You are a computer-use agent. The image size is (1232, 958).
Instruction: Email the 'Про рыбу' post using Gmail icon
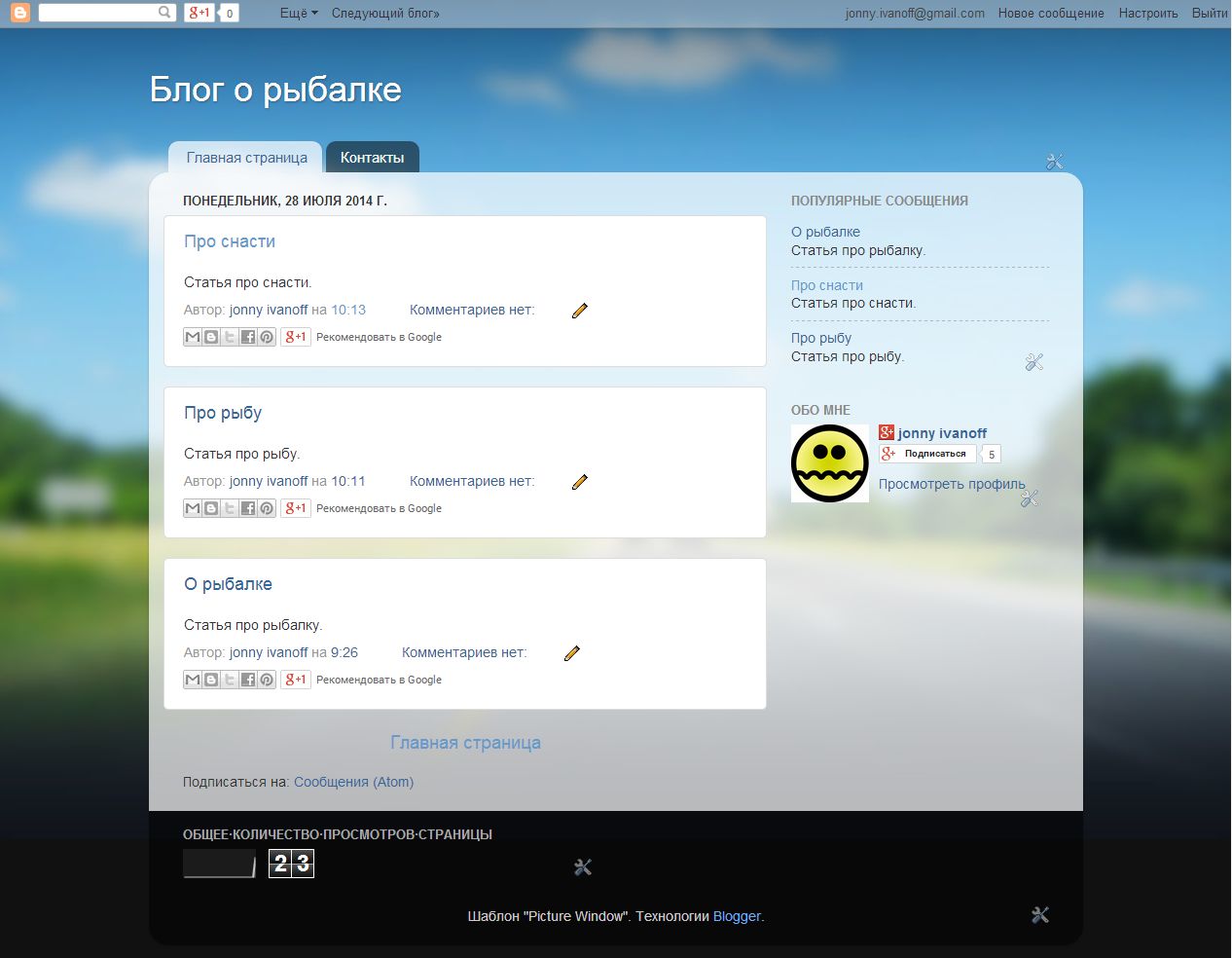tap(193, 508)
